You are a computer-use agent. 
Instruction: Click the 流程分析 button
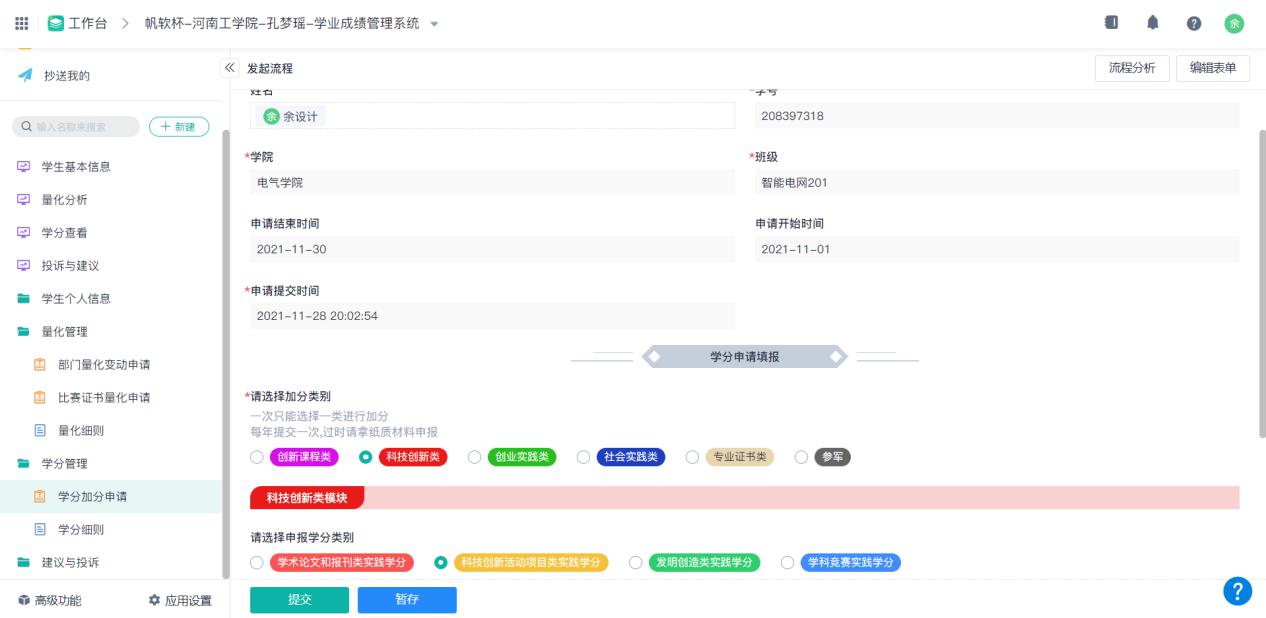click(x=1132, y=67)
